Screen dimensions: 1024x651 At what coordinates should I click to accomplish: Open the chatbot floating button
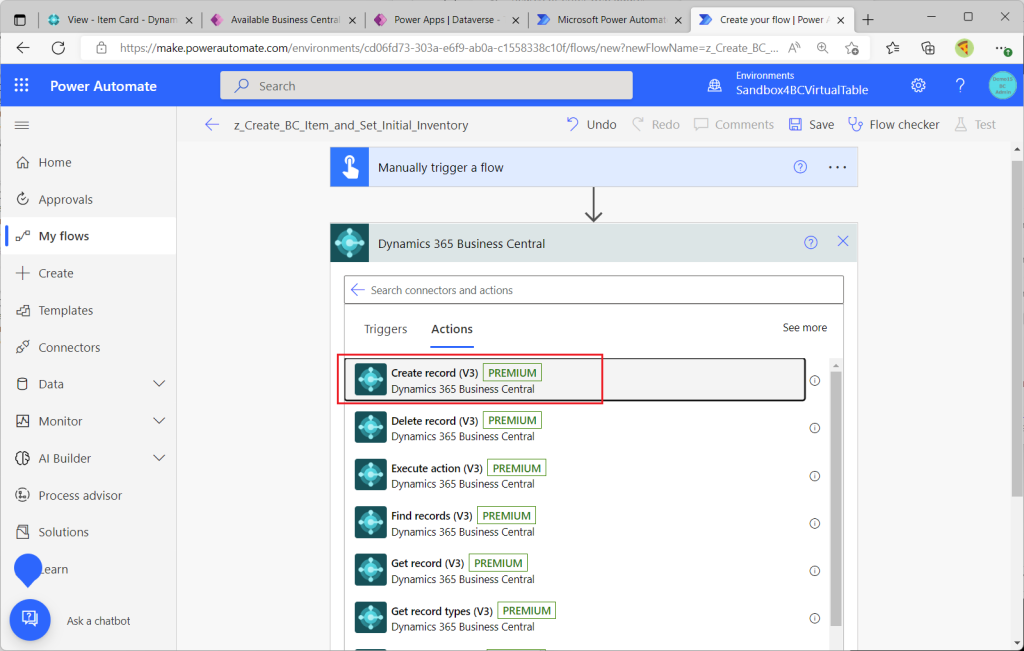tap(30, 619)
